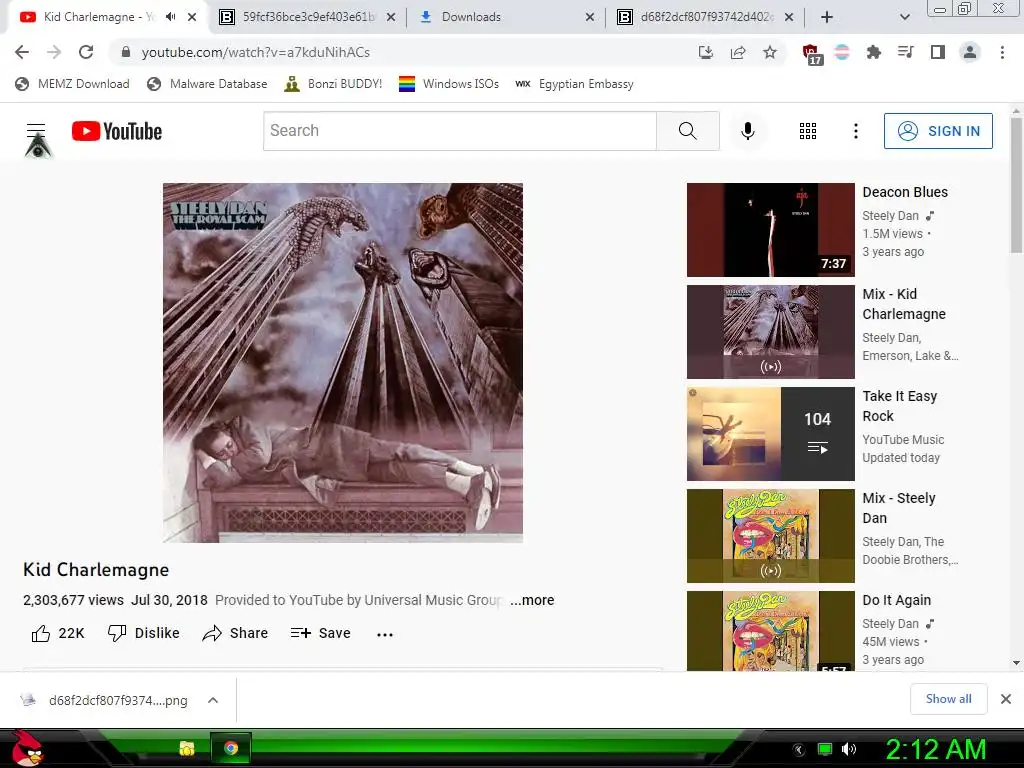
Task: Close the Downloads tab
Action: coord(590,17)
